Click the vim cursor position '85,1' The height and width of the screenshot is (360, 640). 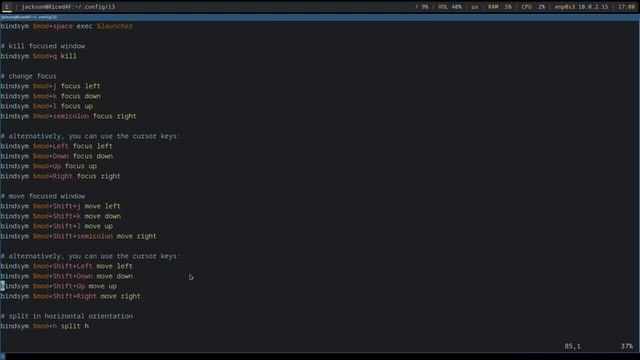coord(573,346)
